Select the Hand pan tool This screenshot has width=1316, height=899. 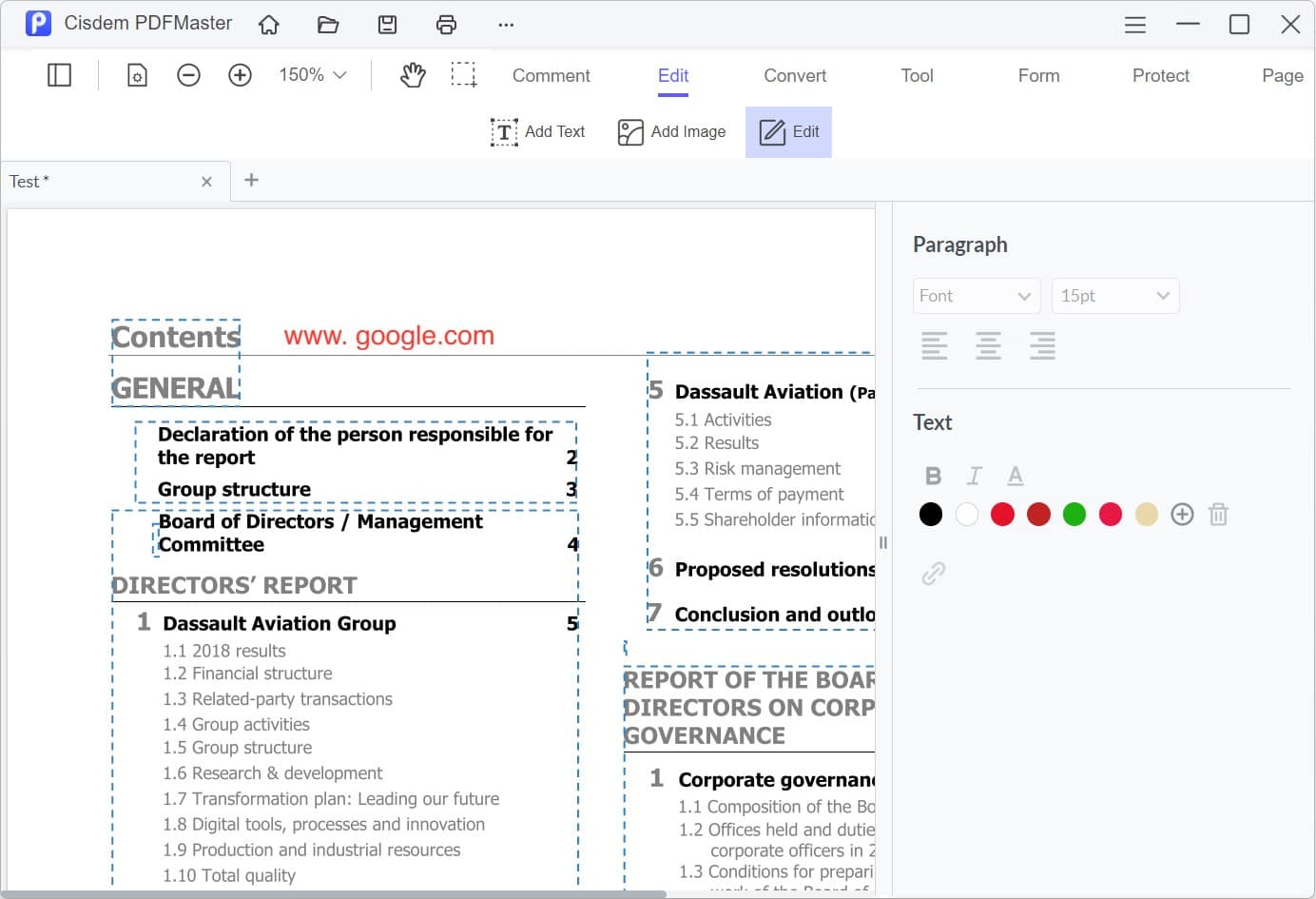(x=413, y=74)
